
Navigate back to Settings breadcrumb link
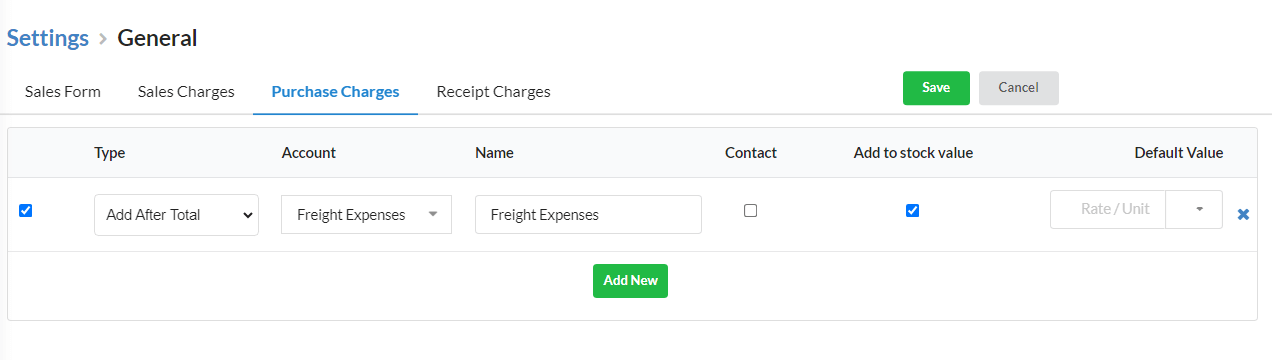coord(48,38)
